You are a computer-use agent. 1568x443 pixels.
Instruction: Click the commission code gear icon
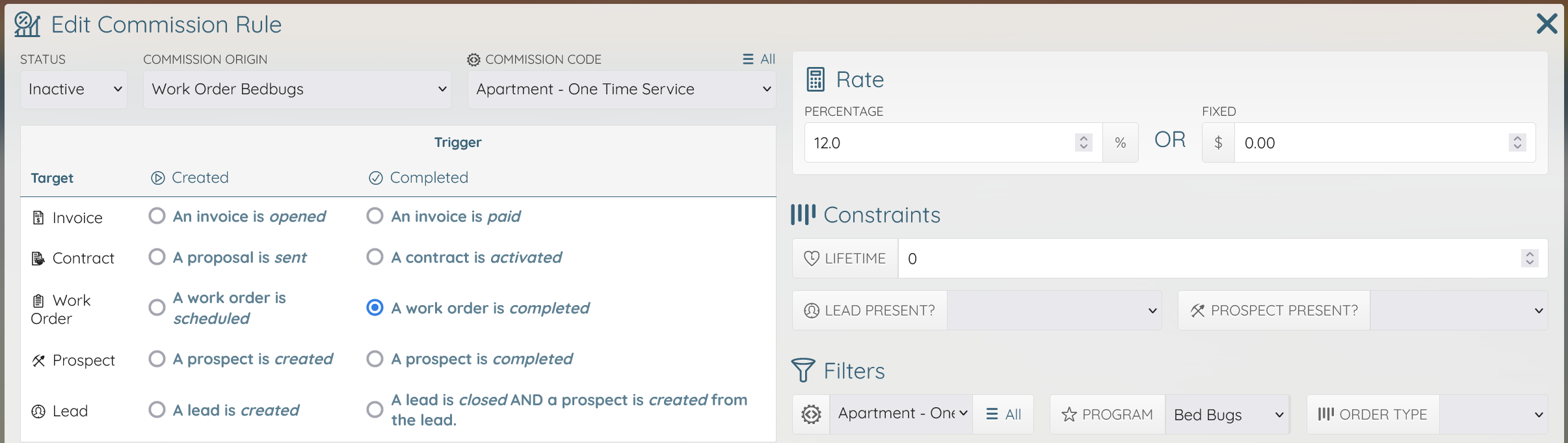coord(473,60)
